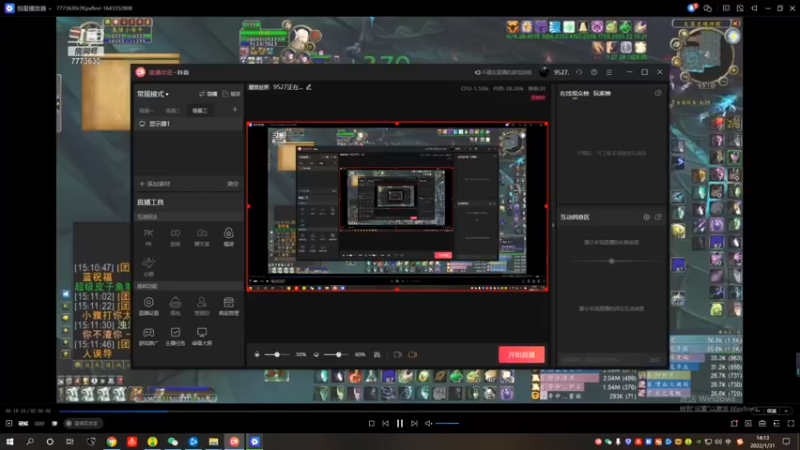
Task: Select the 玩家榜 player ranking tab
Action: pyautogui.click(x=602, y=93)
